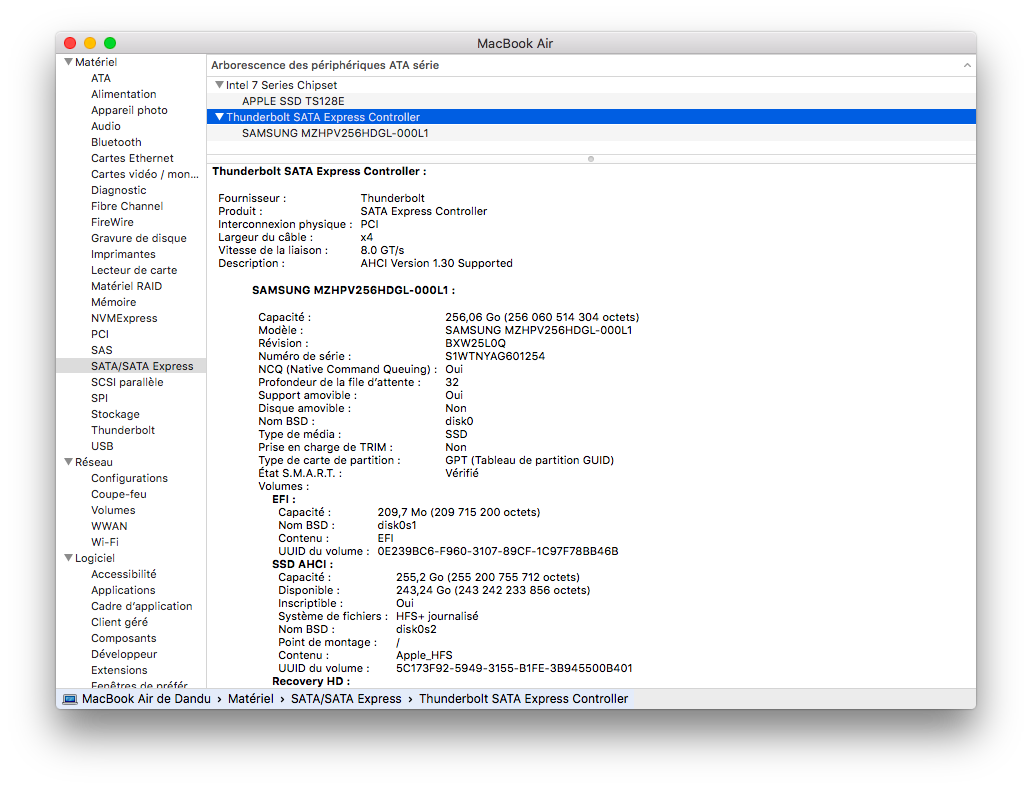Click the MacBook Air computer icon in path bar
Viewport: 1032px width, 789px height.
coord(70,699)
